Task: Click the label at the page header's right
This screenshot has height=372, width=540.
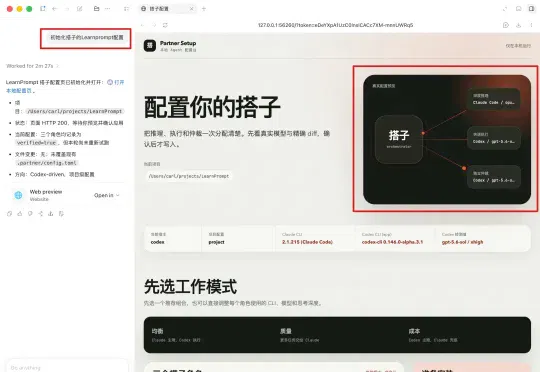Action: (x=518, y=46)
